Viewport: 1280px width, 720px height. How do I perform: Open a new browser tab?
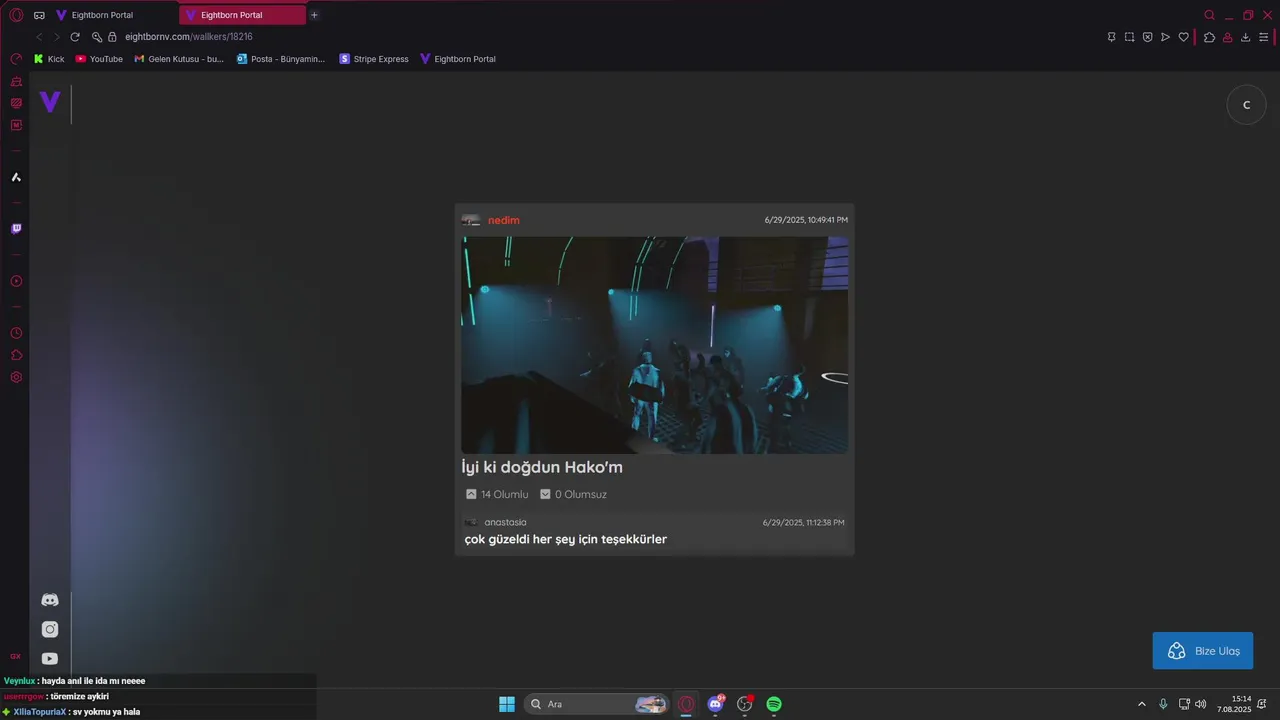coord(314,15)
